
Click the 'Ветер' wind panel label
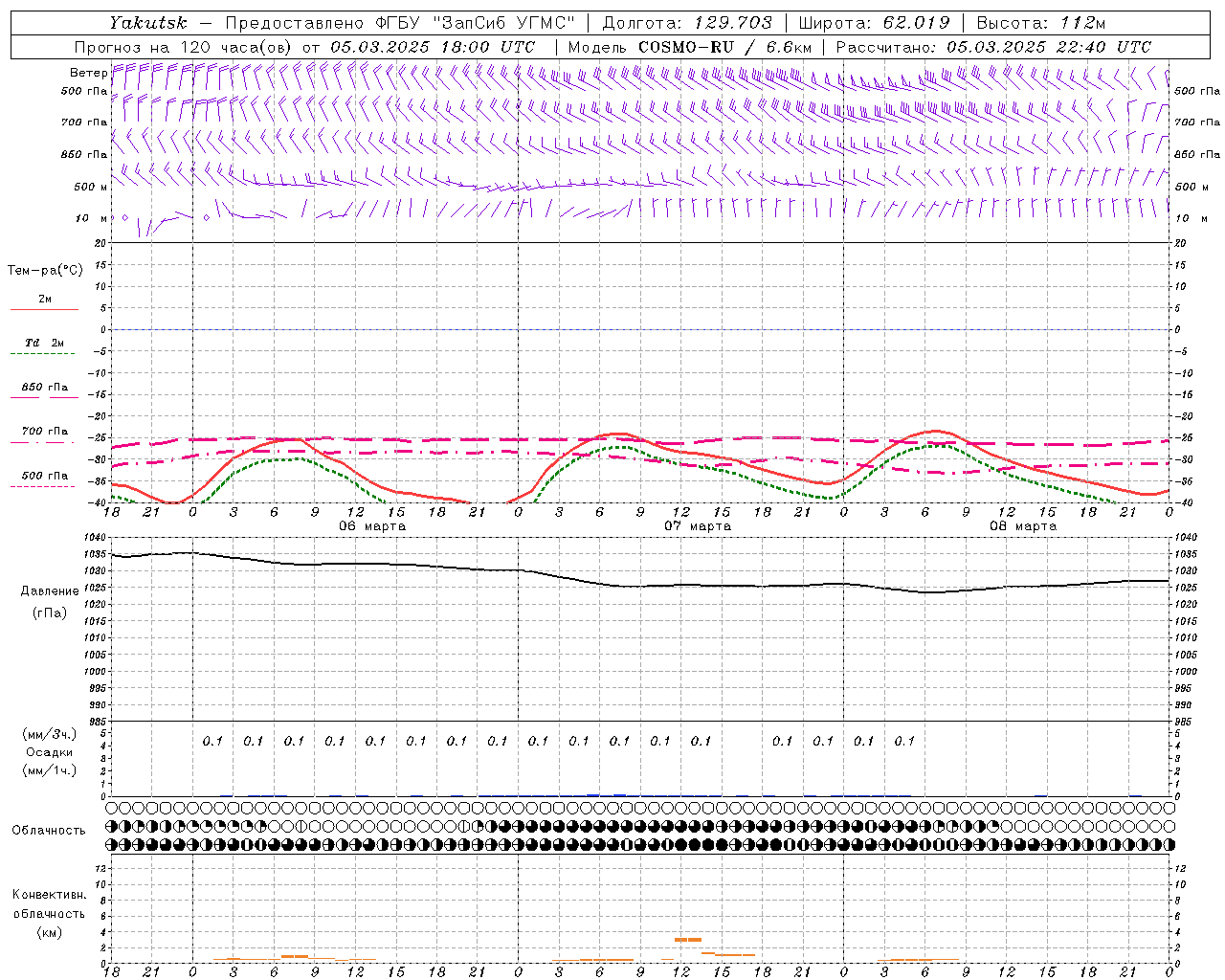click(88, 73)
